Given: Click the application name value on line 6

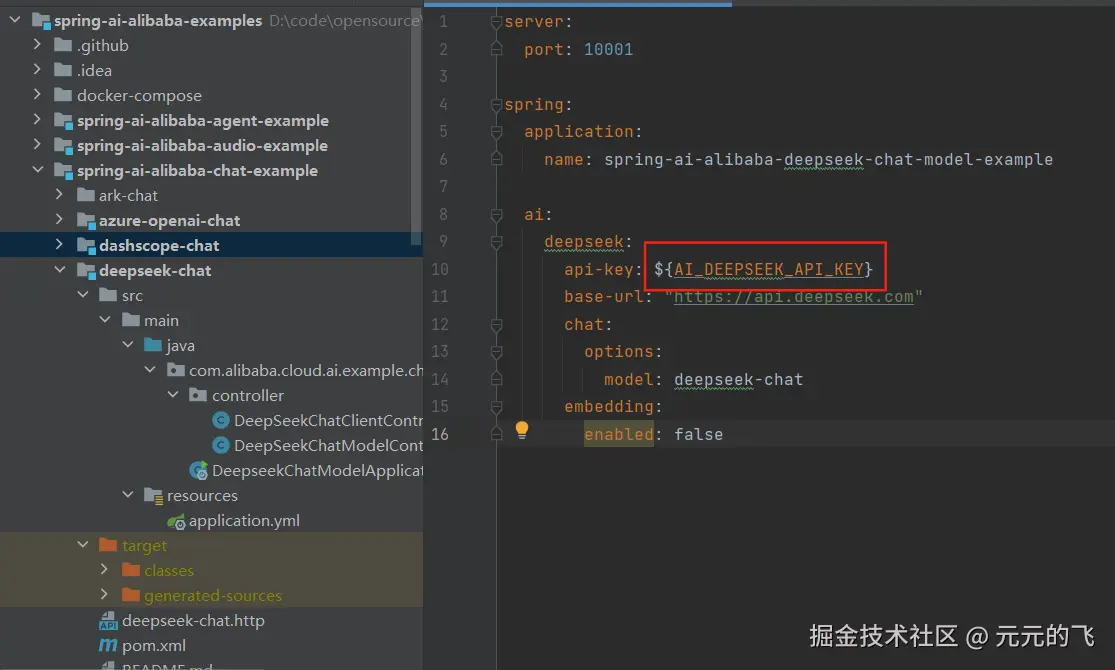Looking at the screenshot, I should (x=828, y=159).
